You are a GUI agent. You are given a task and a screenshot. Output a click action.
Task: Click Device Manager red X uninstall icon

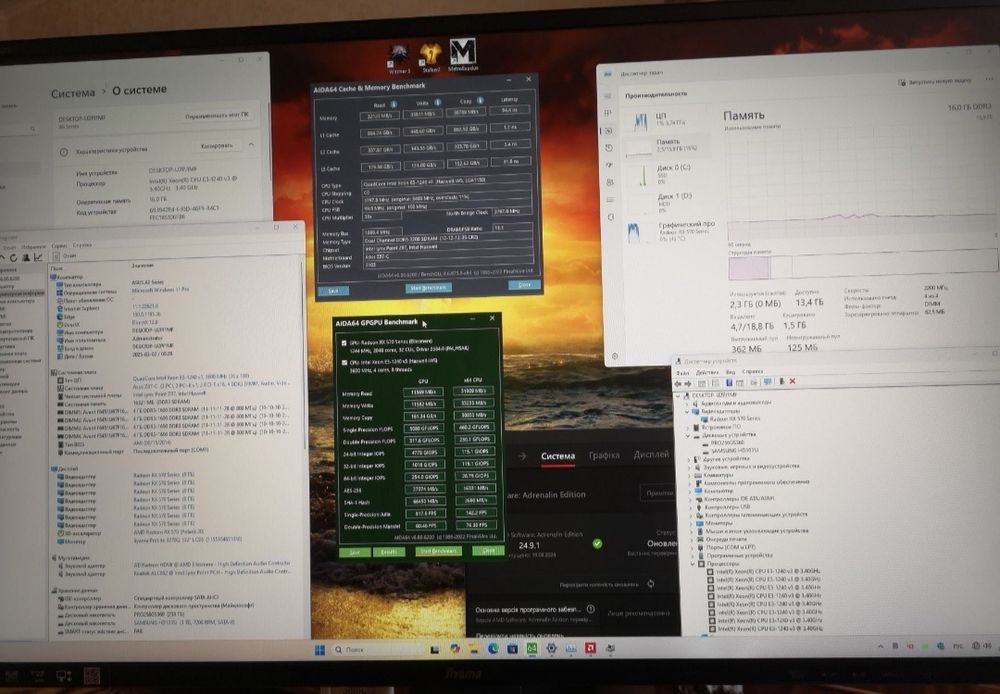tap(792, 381)
